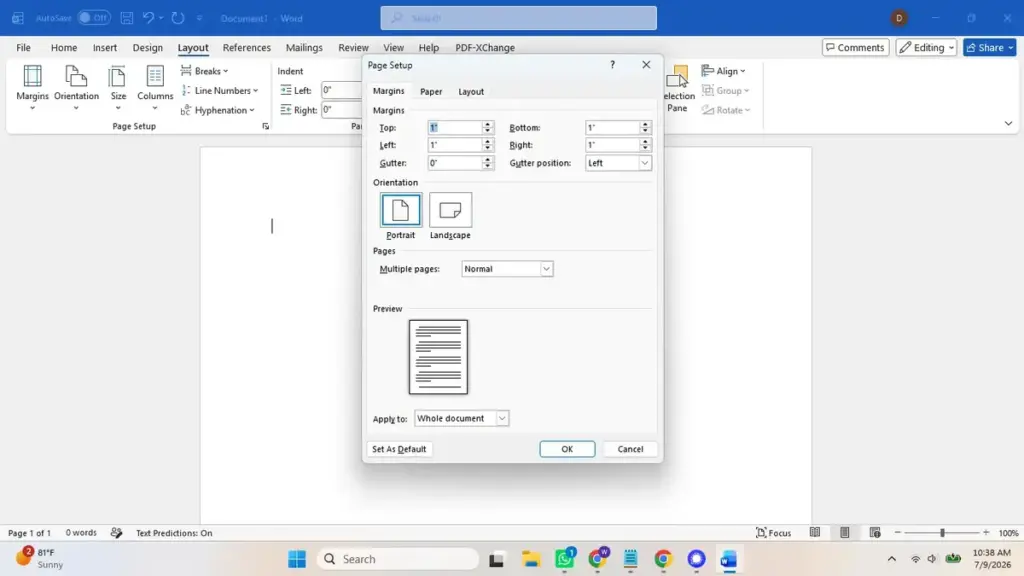Click the Bottom margin input field
This screenshot has height=576, width=1024.
(613, 127)
